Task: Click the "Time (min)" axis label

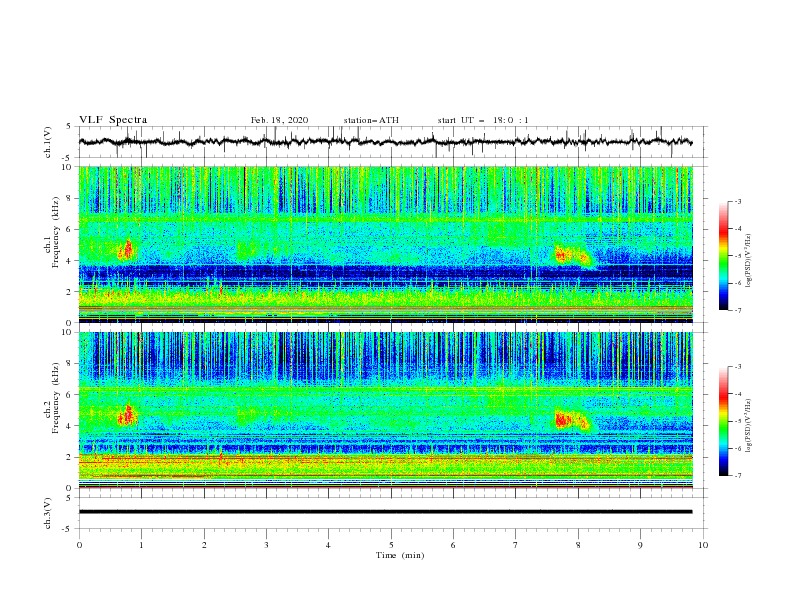Action: [400, 555]
